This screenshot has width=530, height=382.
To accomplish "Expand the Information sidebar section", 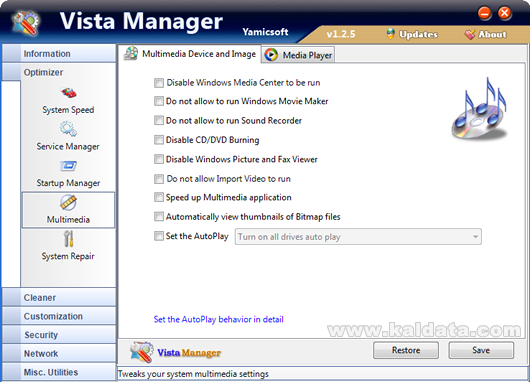I will 59,53.
